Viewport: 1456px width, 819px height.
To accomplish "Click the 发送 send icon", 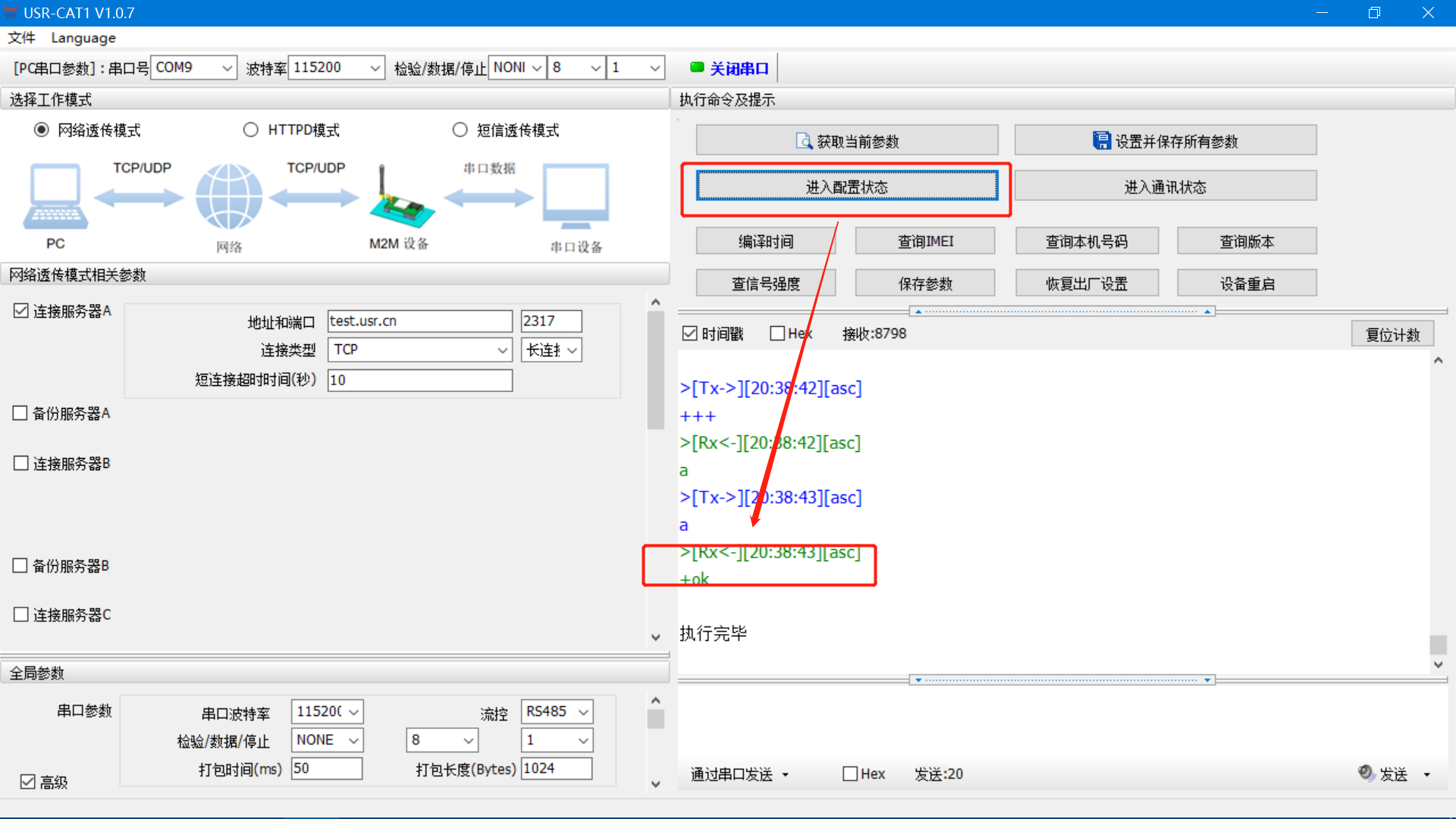I will coord(1366,773).
